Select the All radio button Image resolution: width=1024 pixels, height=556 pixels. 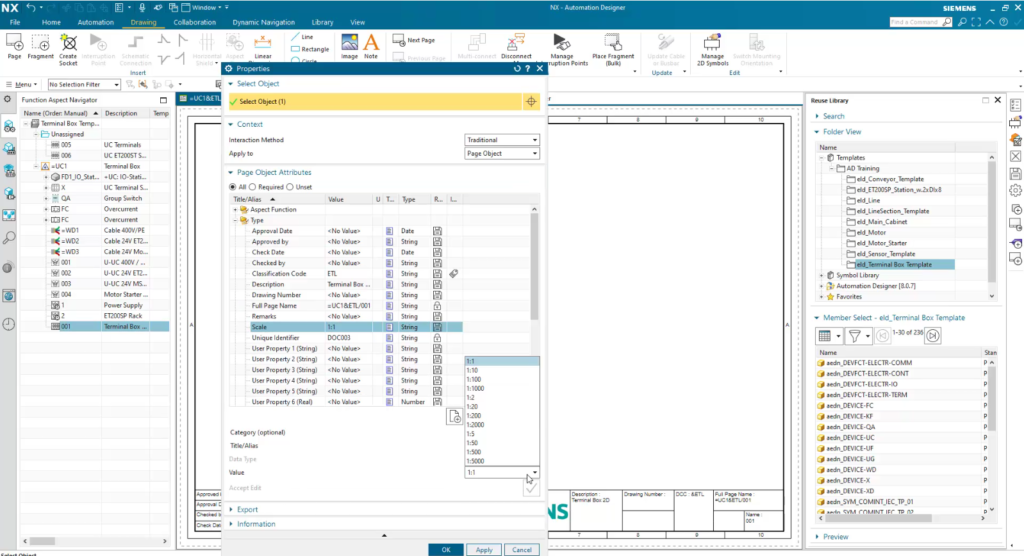pos(233,187)
